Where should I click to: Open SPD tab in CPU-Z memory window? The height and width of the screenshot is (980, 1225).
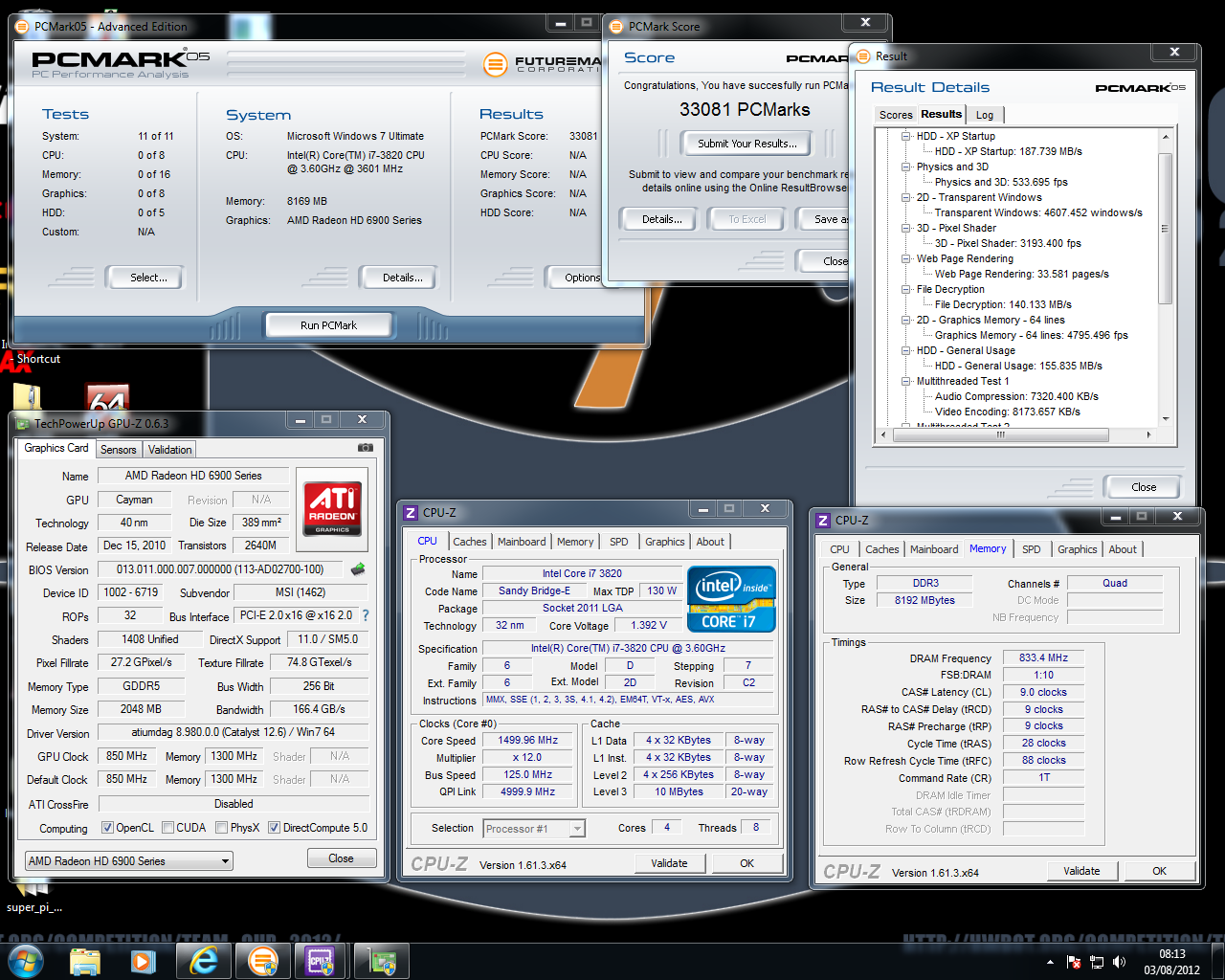pyautogui.click(x=1031, y=549)
